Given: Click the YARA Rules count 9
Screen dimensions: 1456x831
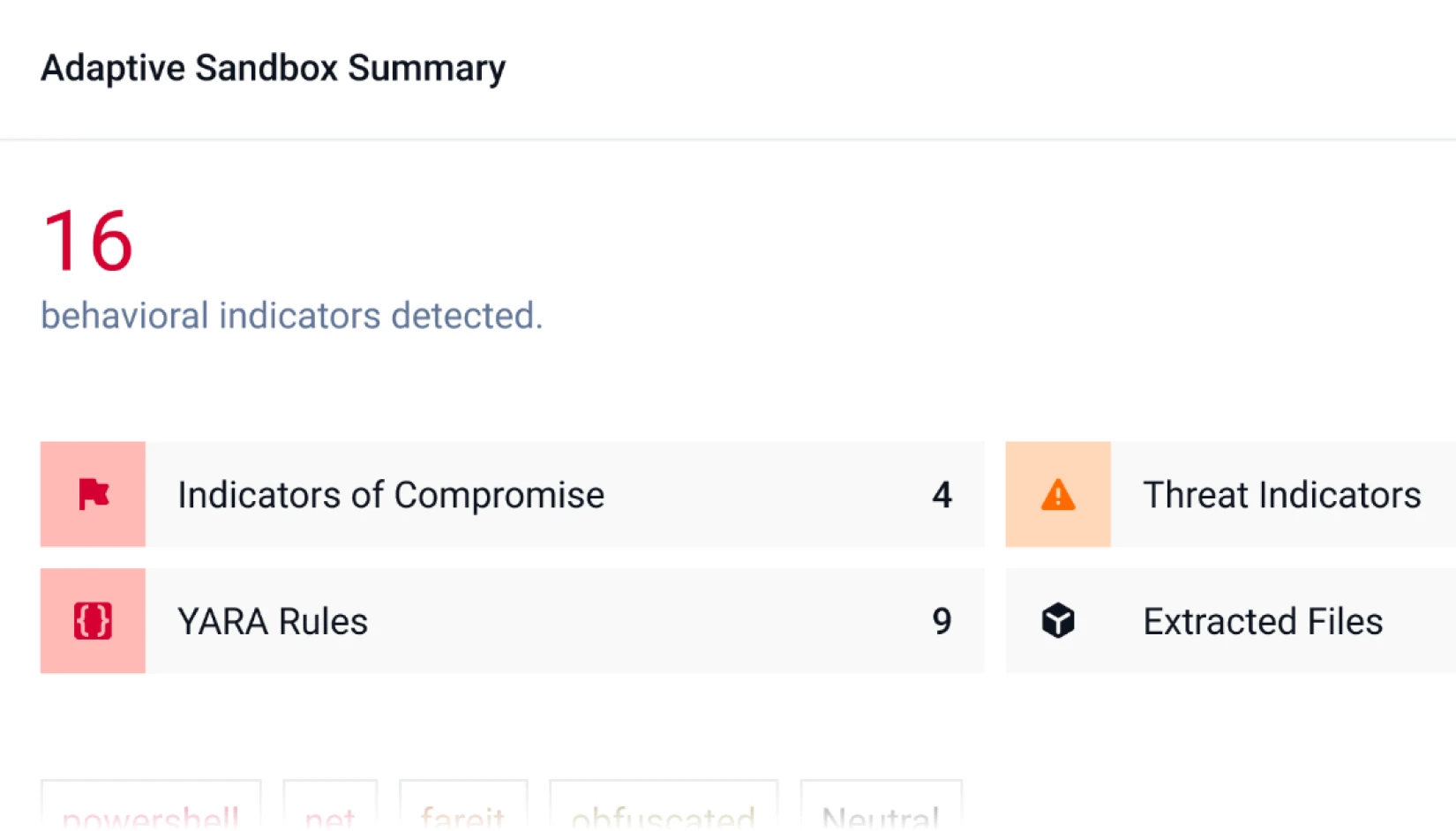Looking at the screenshot, I should click(x=942, y=621).
